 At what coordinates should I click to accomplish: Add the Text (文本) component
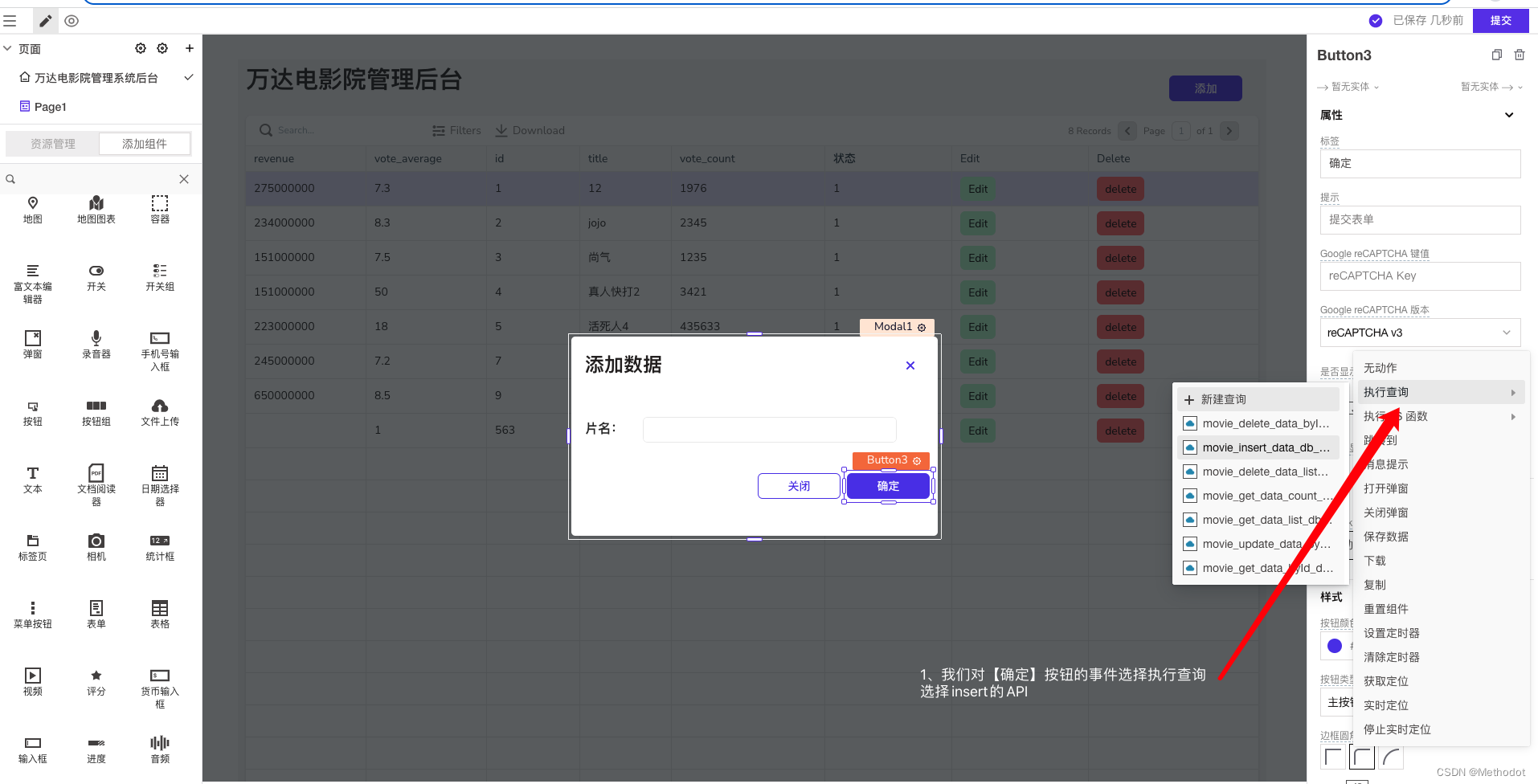[32, 480]
